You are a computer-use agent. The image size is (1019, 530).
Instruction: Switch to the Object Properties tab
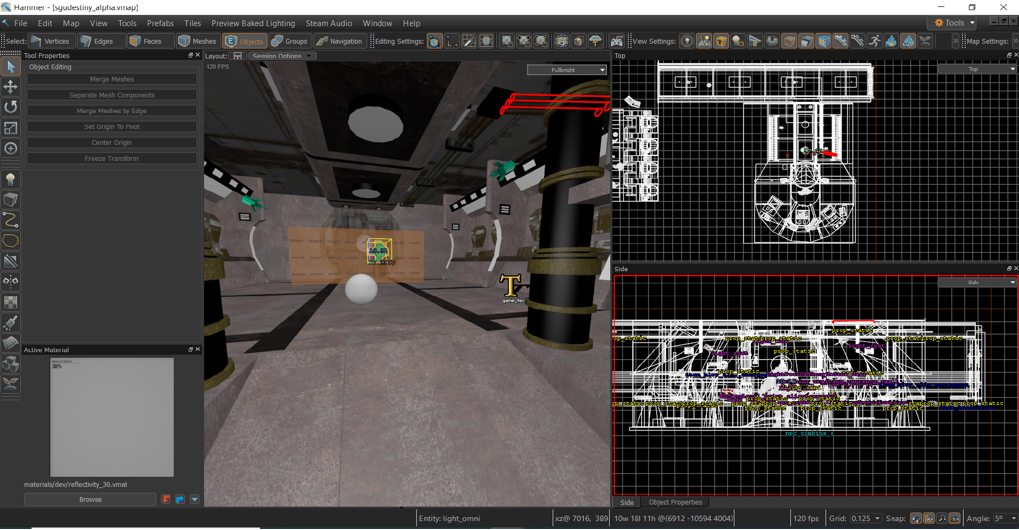click(x=675, y=502)
